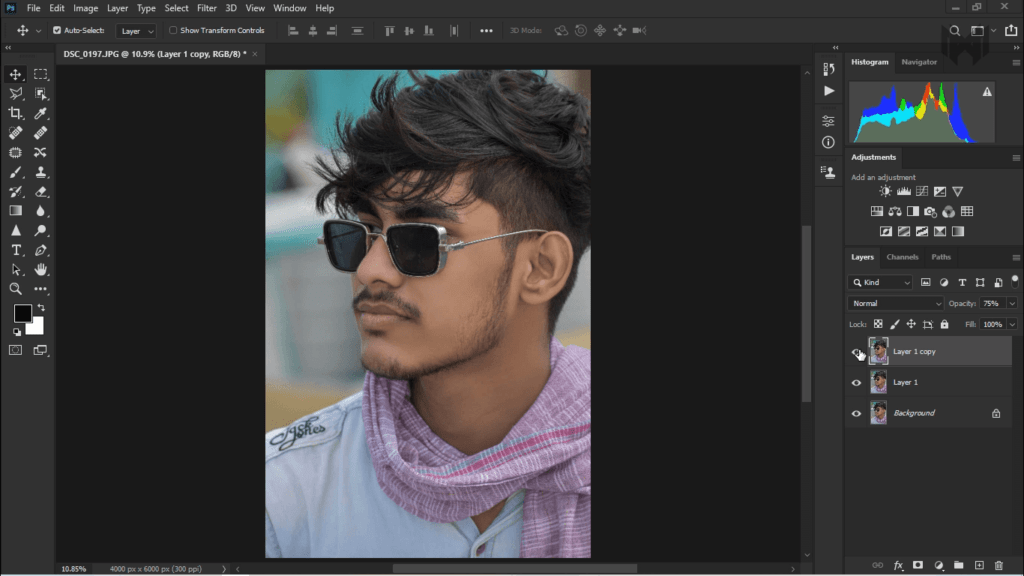The image size is (1024, 576).
Task: Add a layer mask
Action: [918, 566]
